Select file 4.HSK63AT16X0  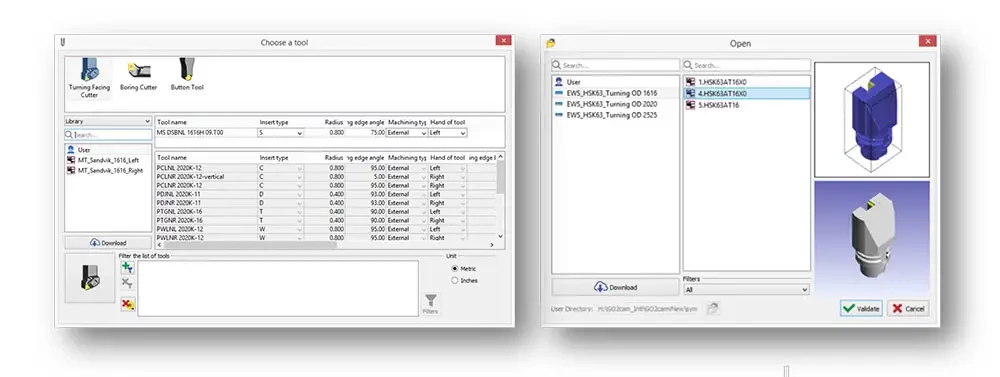coord(746,93)
